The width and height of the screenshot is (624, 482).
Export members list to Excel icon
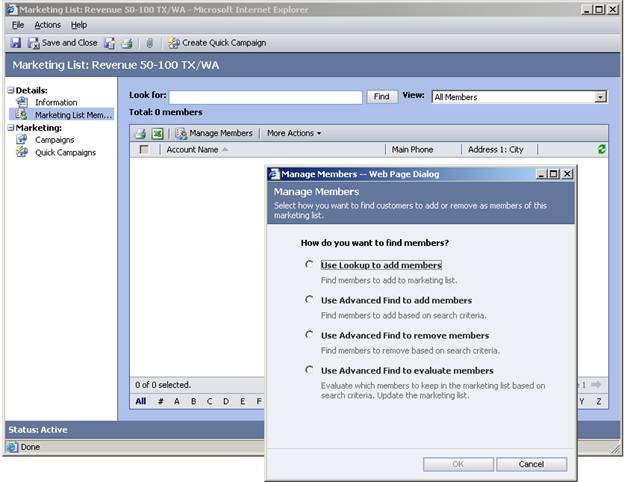158,133
